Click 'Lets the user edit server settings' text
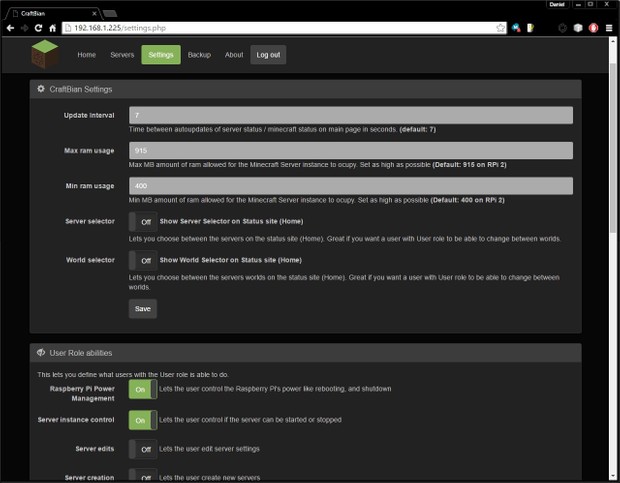Viewport: 620px width, 483px height. 209,449
